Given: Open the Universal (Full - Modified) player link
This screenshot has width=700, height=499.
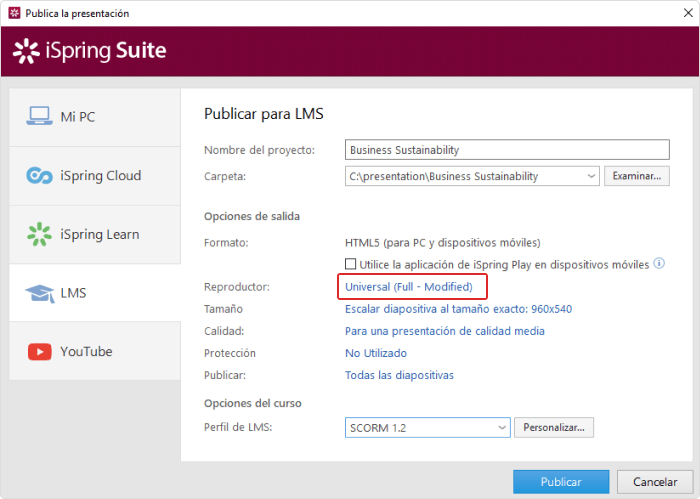Looking at the screenshot, I should pyautogui.click(x=409, y=287).
